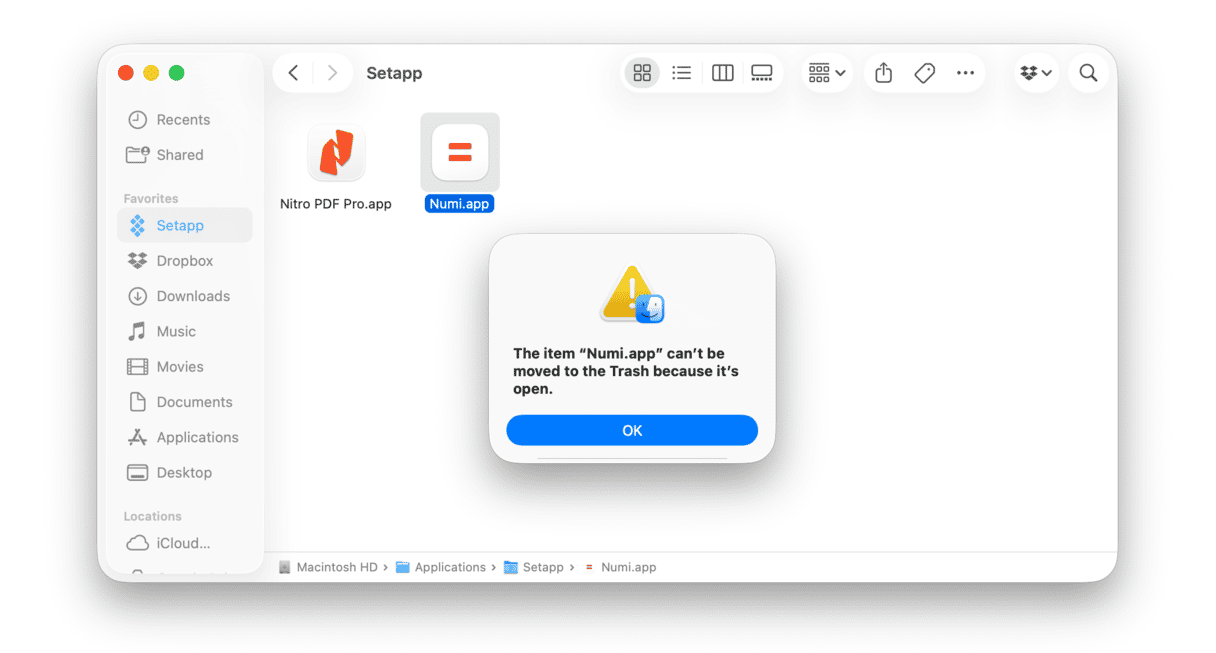Image resolution: width=1216 pixels, height=653 pixels.
Task: Click the Favorites section header
Action: click(x=151, y=199)
